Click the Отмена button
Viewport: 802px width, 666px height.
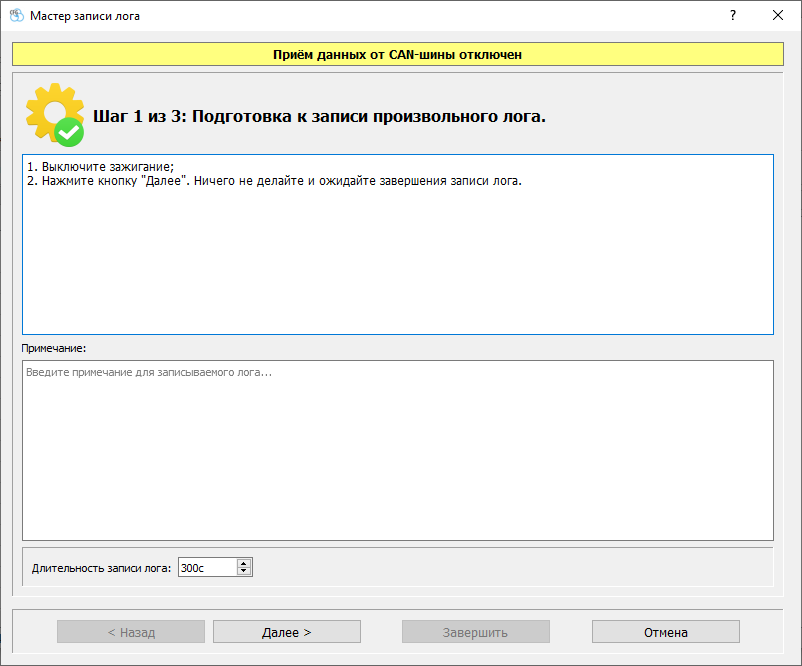pos(665,632)
